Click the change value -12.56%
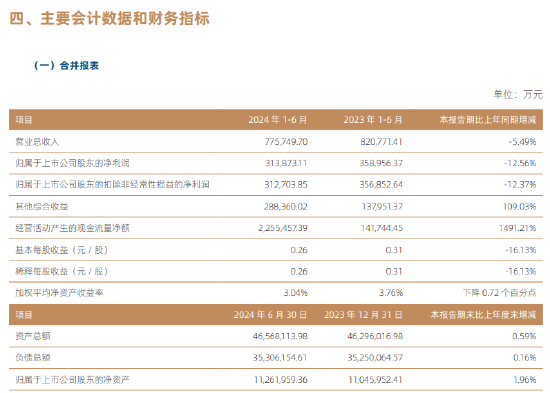550x393 pixels. [x=520, y=163]
